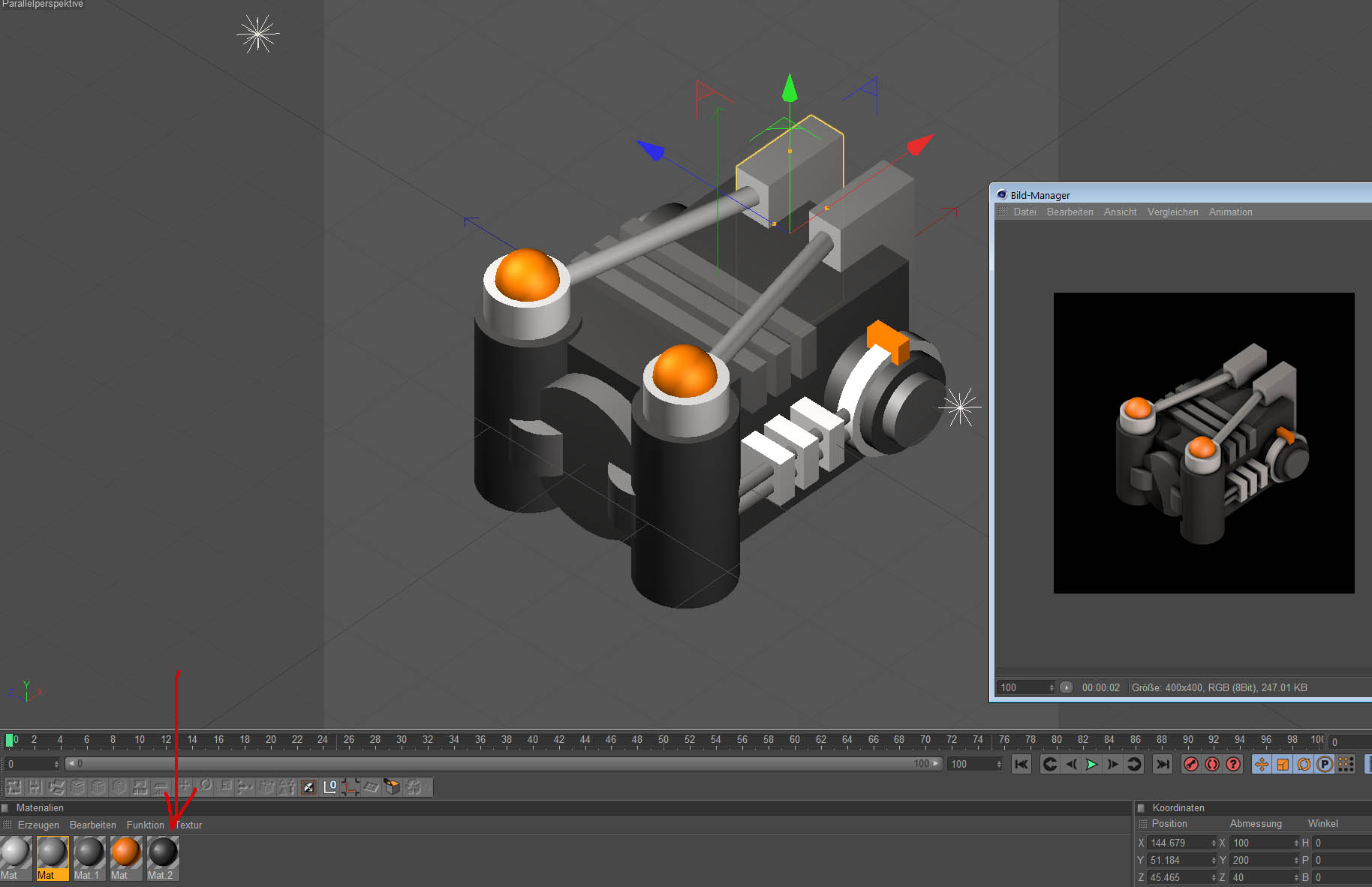Viewport: 1372px width, 887px height.
Task: Jump to the animation start frame
Action: point(1021,764)
